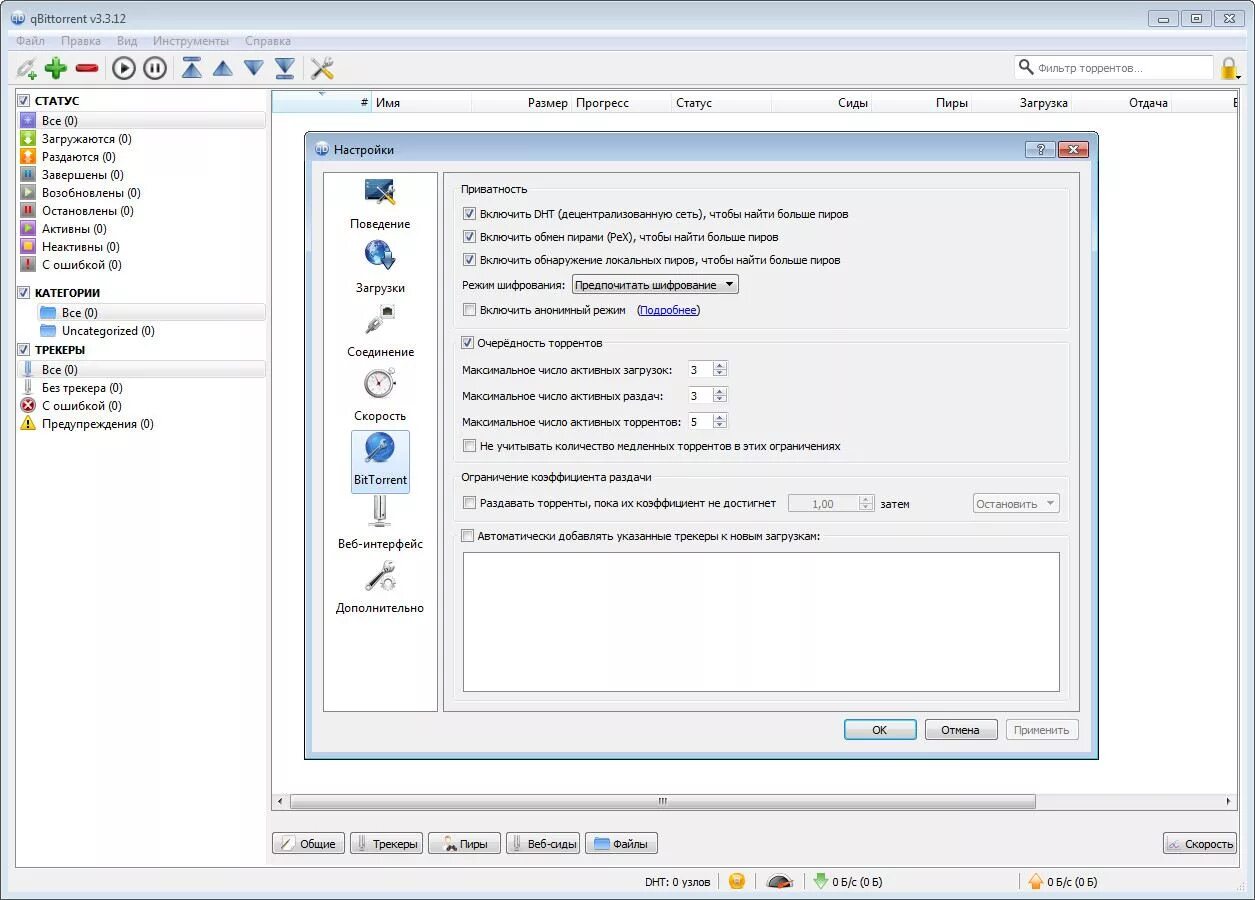Click the trackers list text area
This screenshot has height=900, width=1255.
tap(761, 622)
